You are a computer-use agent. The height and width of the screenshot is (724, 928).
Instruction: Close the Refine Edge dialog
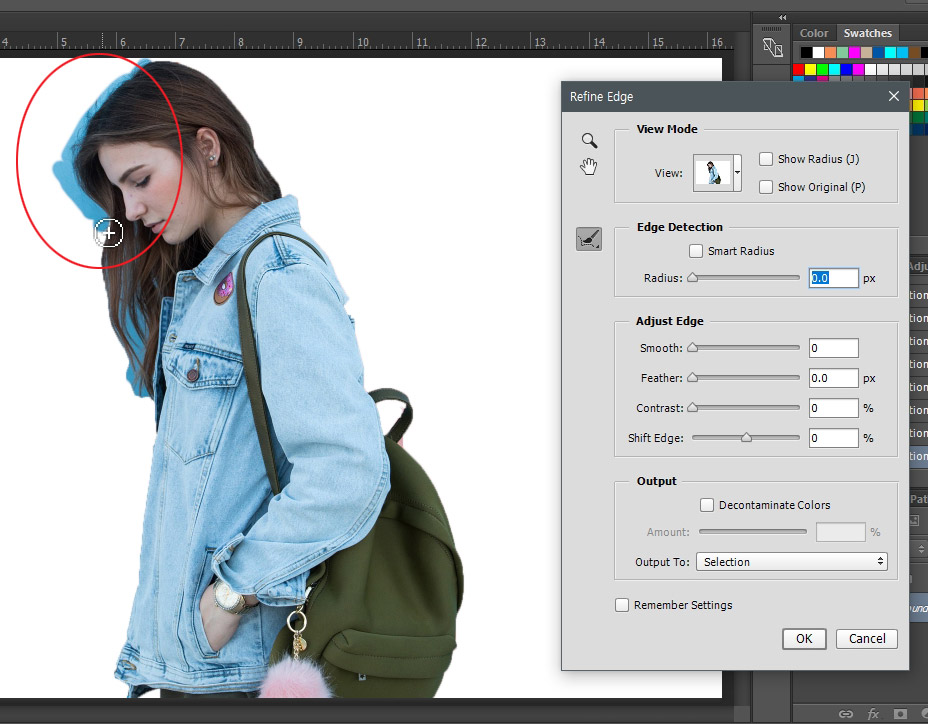point(894,96)
